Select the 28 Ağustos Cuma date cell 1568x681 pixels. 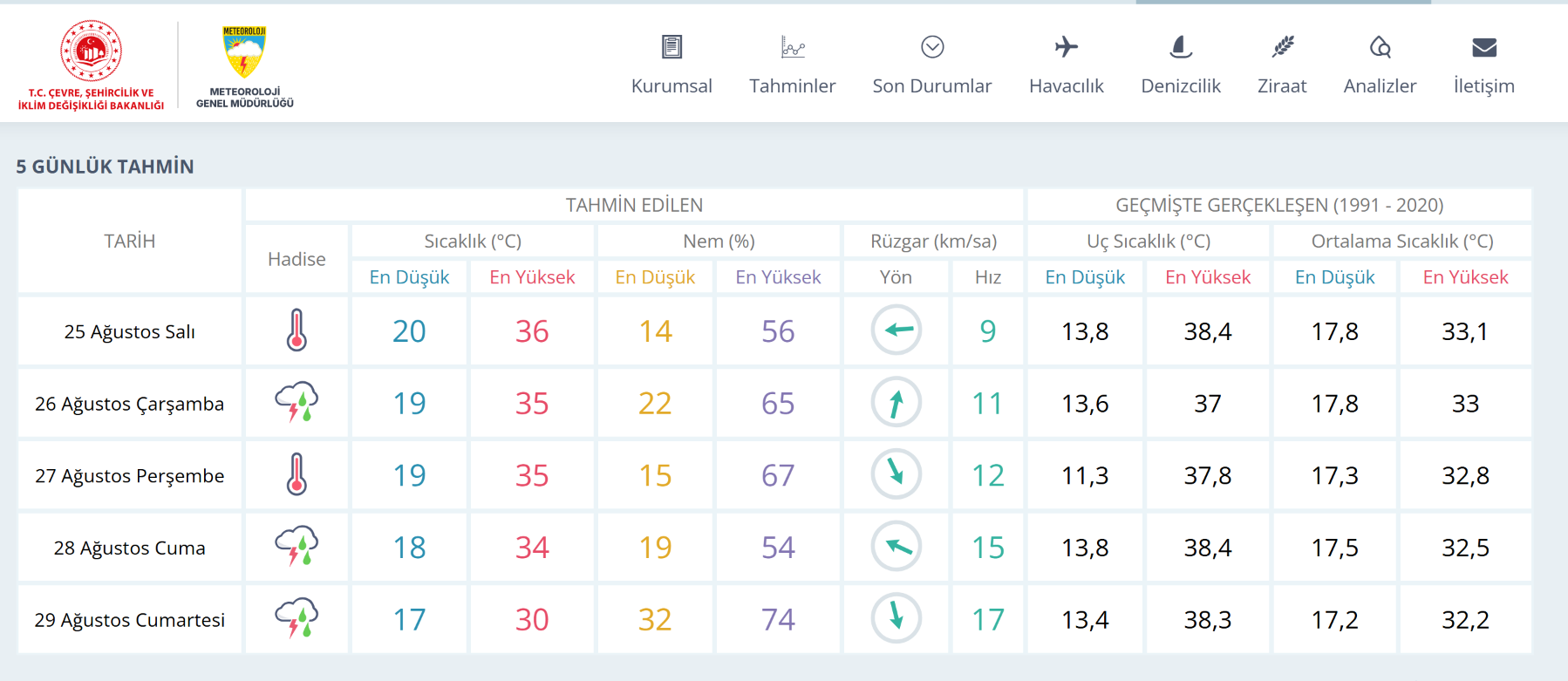pos(130,548)
